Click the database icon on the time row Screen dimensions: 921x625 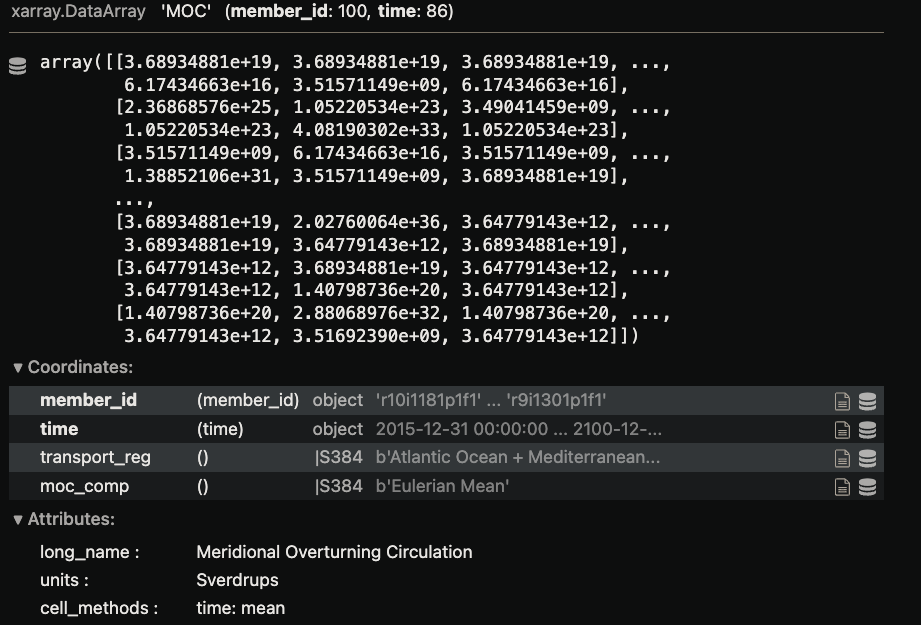pyautogui.click(x=866, y=430)
